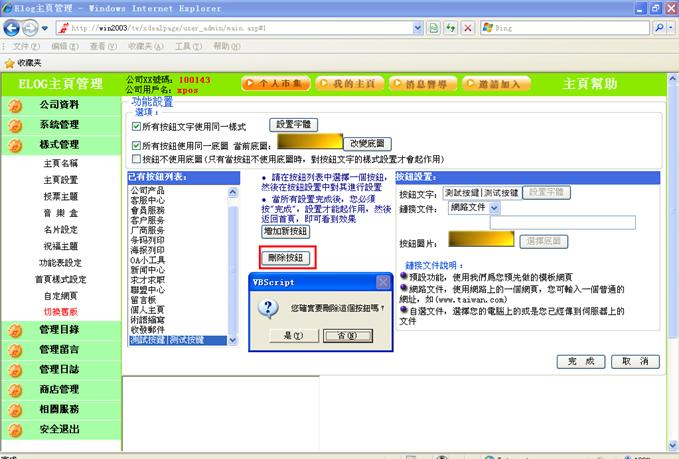Confirm deletion with 是(Y) button
Image resolution: width=679 pixels, height=459 pixels.
coord(293,334)
